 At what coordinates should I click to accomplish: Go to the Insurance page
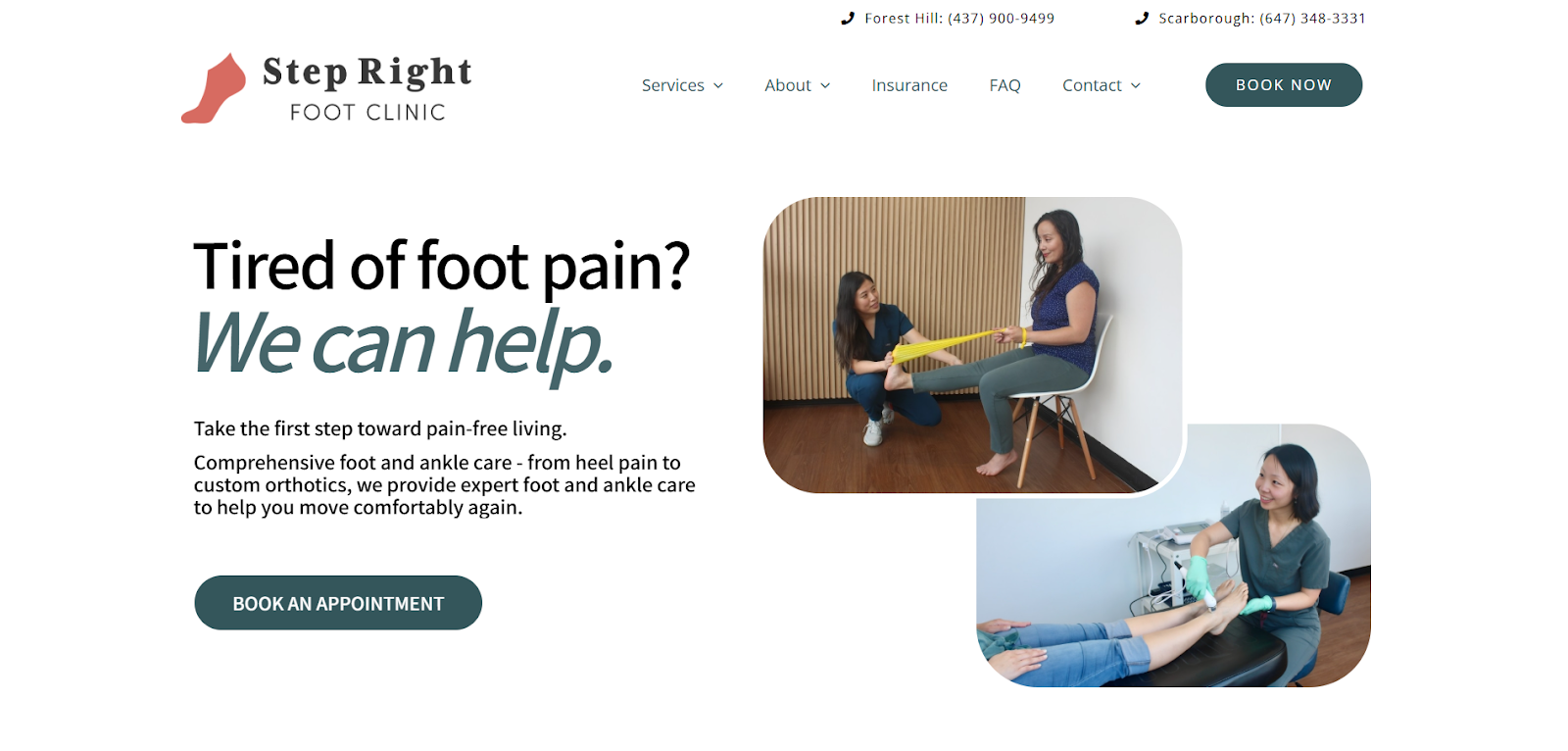tap(909, 85)
